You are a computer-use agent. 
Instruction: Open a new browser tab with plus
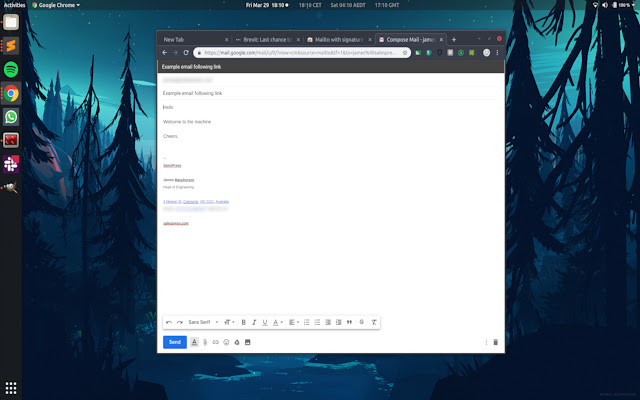[x=454, y=40]
